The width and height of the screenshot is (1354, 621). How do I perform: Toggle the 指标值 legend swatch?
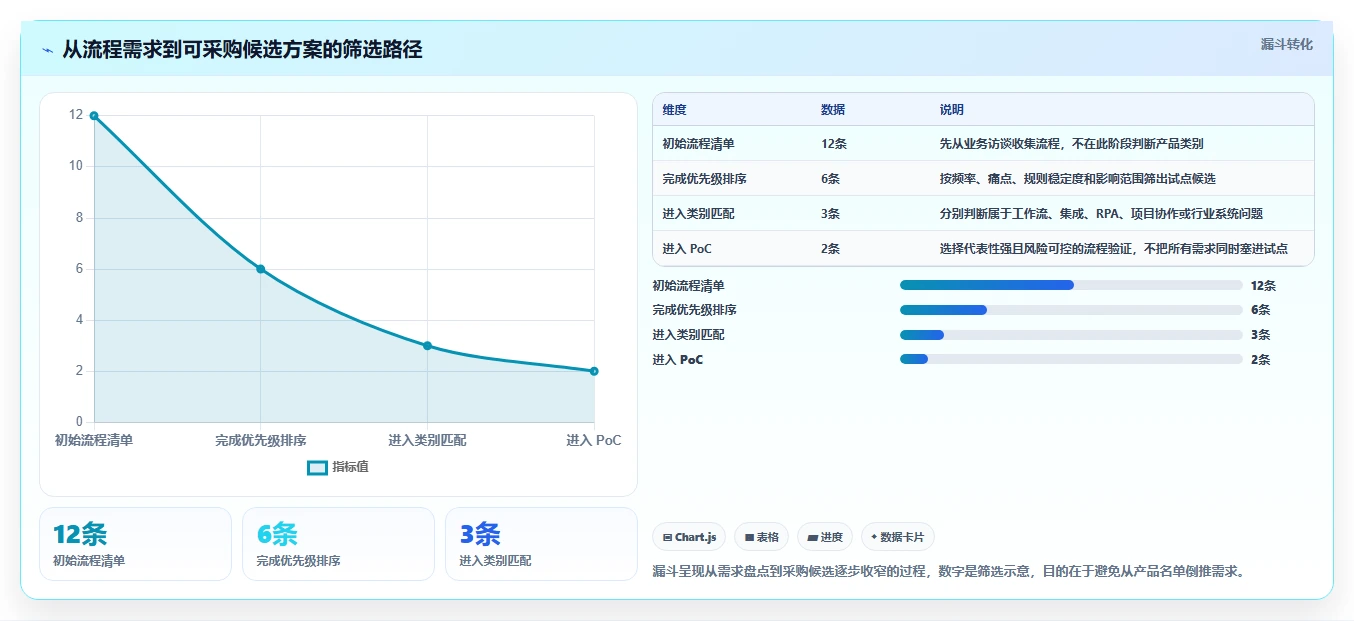(x=317, y=467)
